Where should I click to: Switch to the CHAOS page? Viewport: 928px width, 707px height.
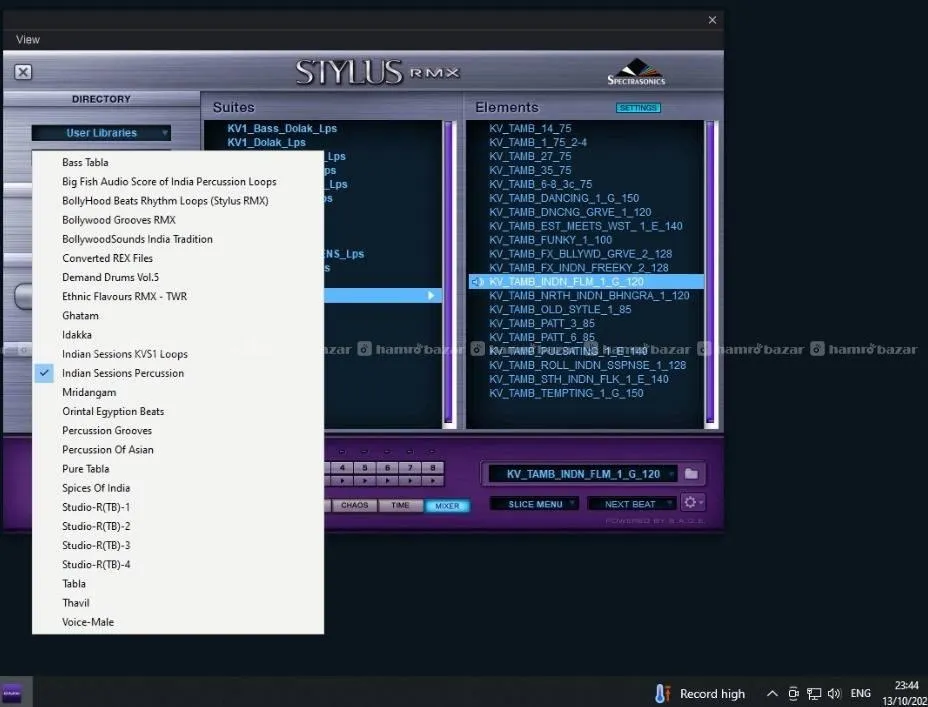pyautogui.click(x=355, y=505)
